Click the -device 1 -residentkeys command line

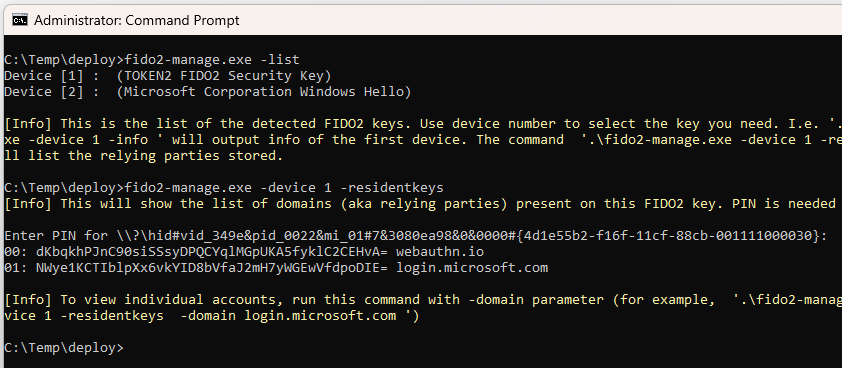coord(224,188)
